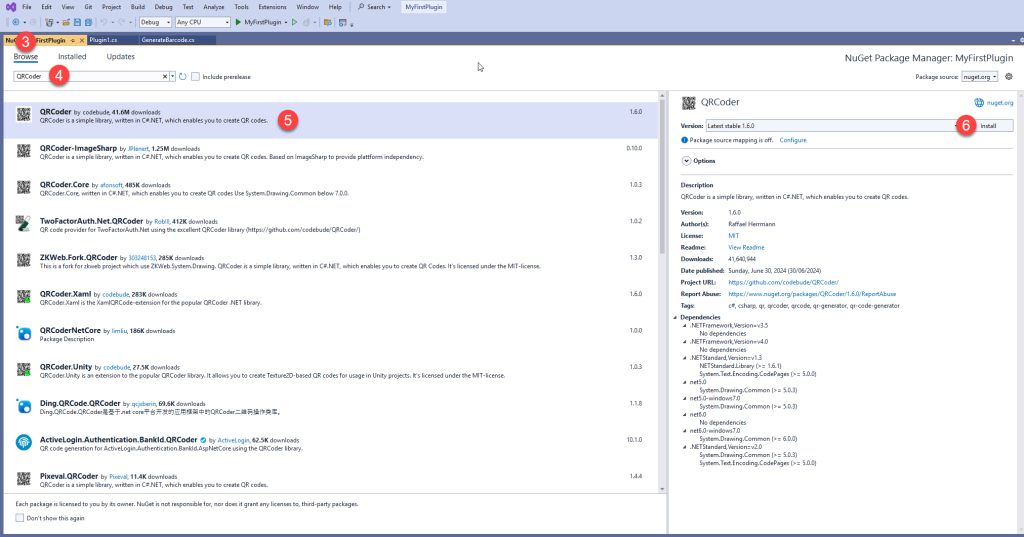Click the start without debugging outline play icon
Image resolution: width=1024 pixels, height=537 pixels.
(295, 22)
